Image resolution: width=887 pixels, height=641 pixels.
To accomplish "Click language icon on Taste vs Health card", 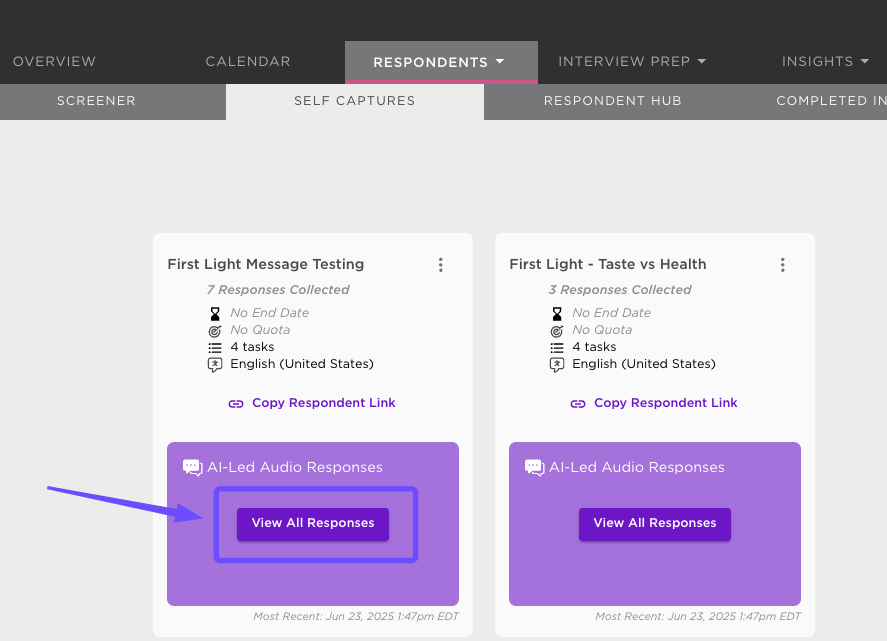I will coord(557,365).
